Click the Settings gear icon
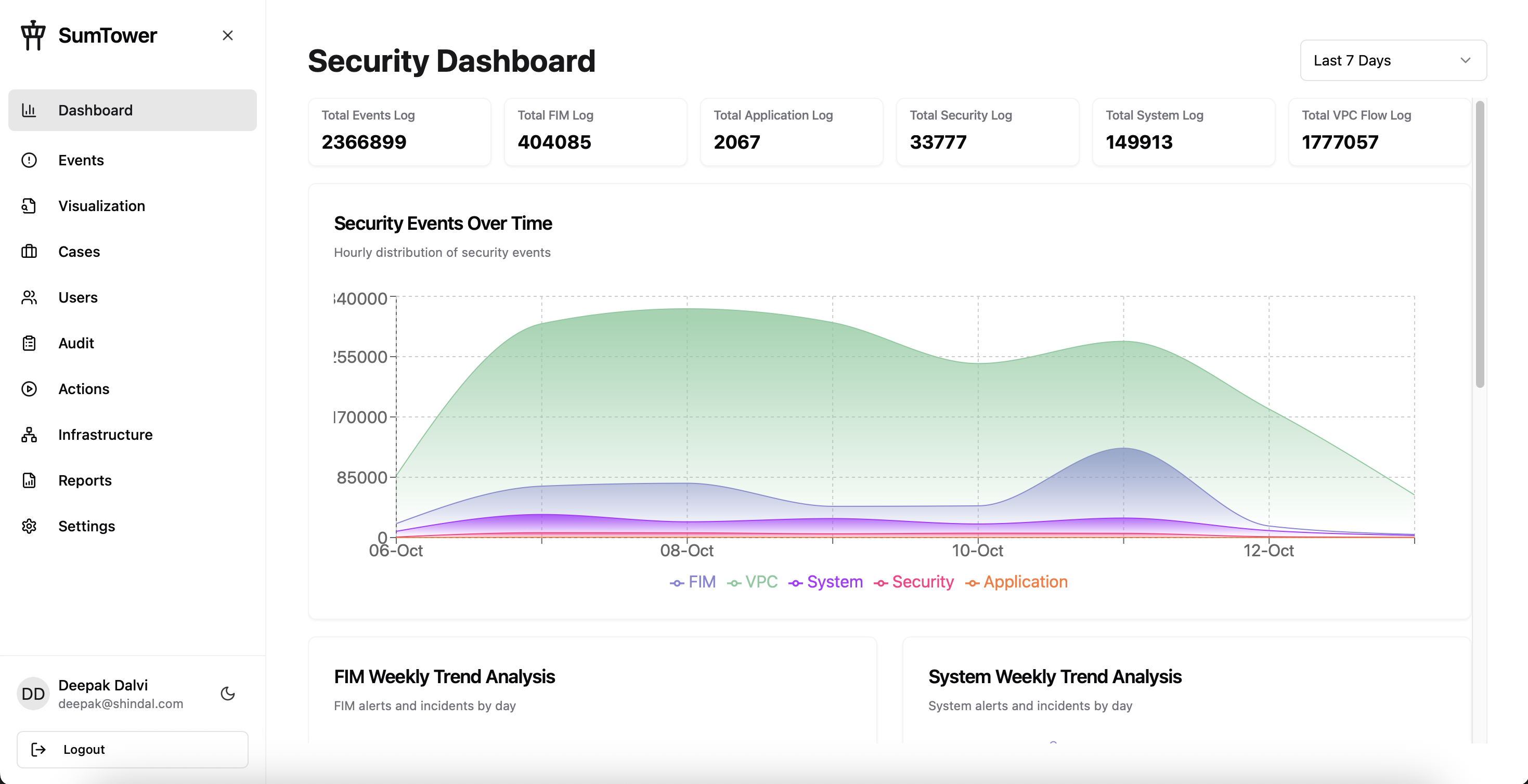This screenshot has height=784, width=1528. 29,526
